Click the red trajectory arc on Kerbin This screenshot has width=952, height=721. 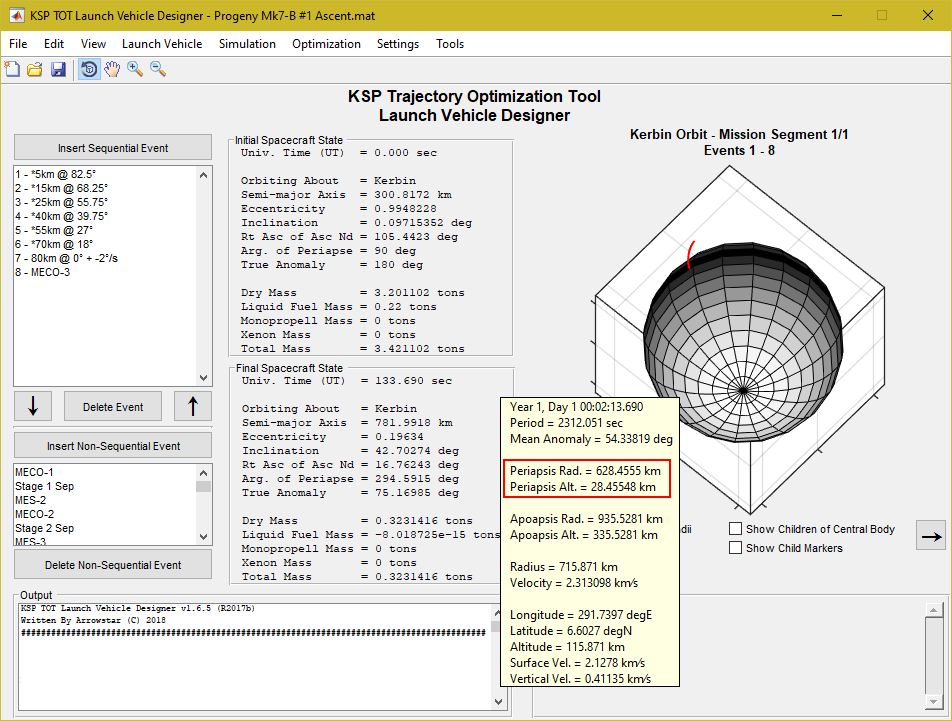tap(690, 255)
